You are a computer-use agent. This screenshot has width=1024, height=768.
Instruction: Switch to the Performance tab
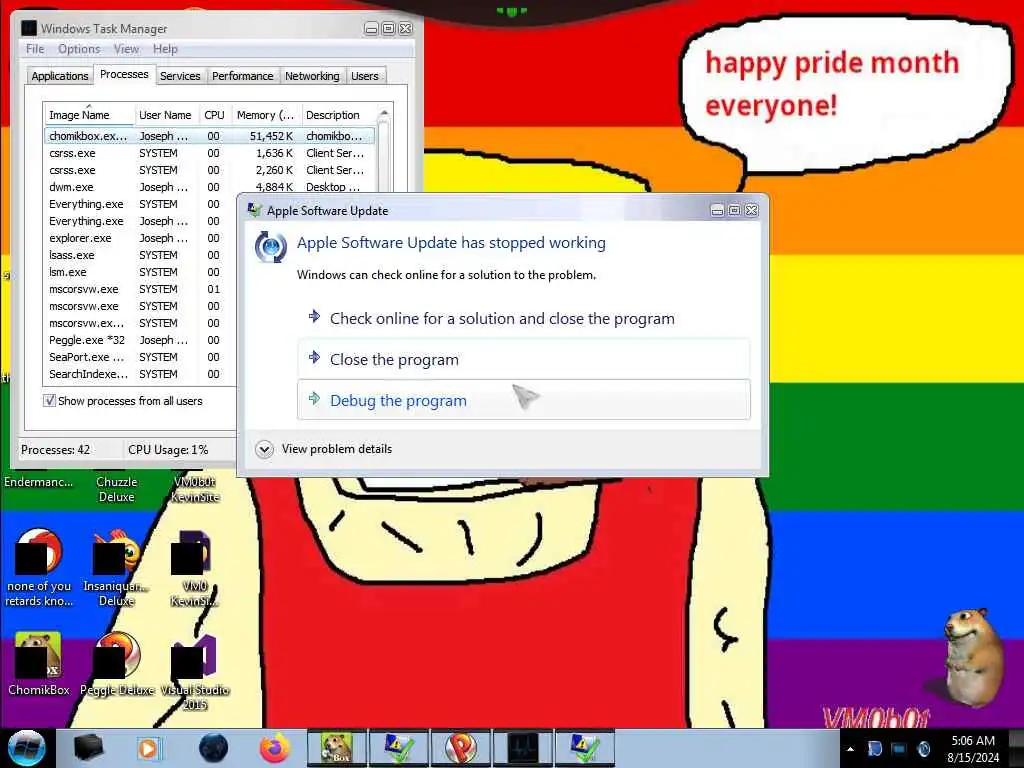point(242,76)
